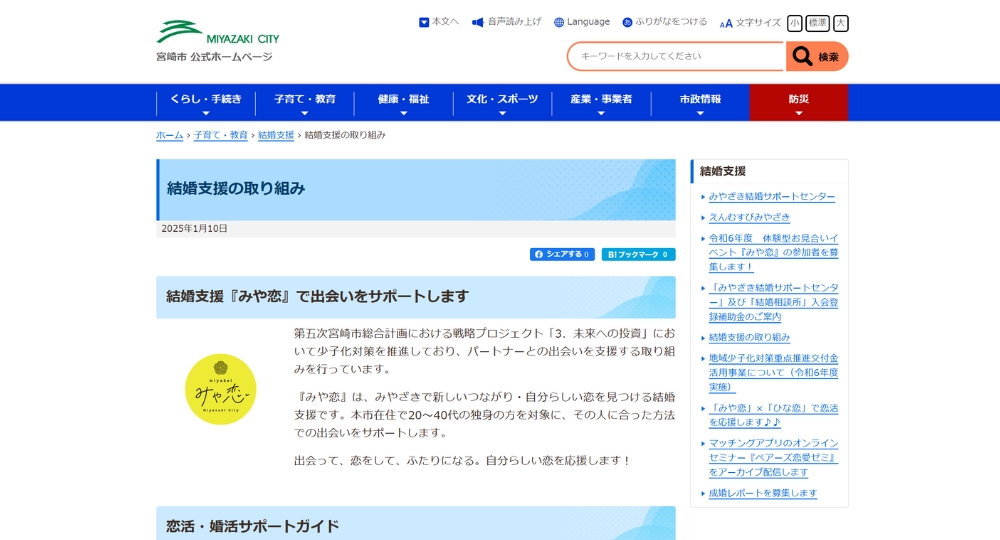
Task: Open みやざき結婚サポートセンター sidebar link
Action: coord(772,196)
